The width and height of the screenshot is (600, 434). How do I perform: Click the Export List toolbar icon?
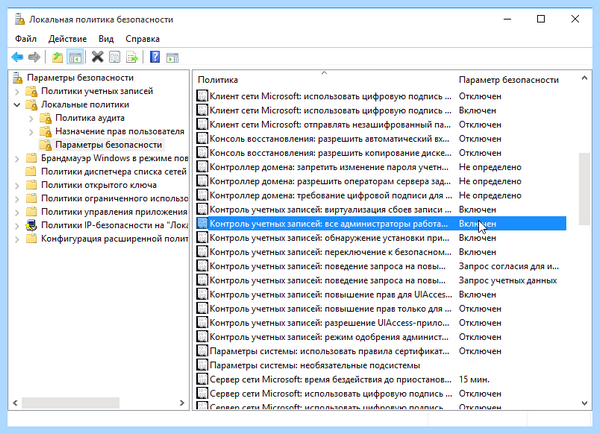(132, 57)
